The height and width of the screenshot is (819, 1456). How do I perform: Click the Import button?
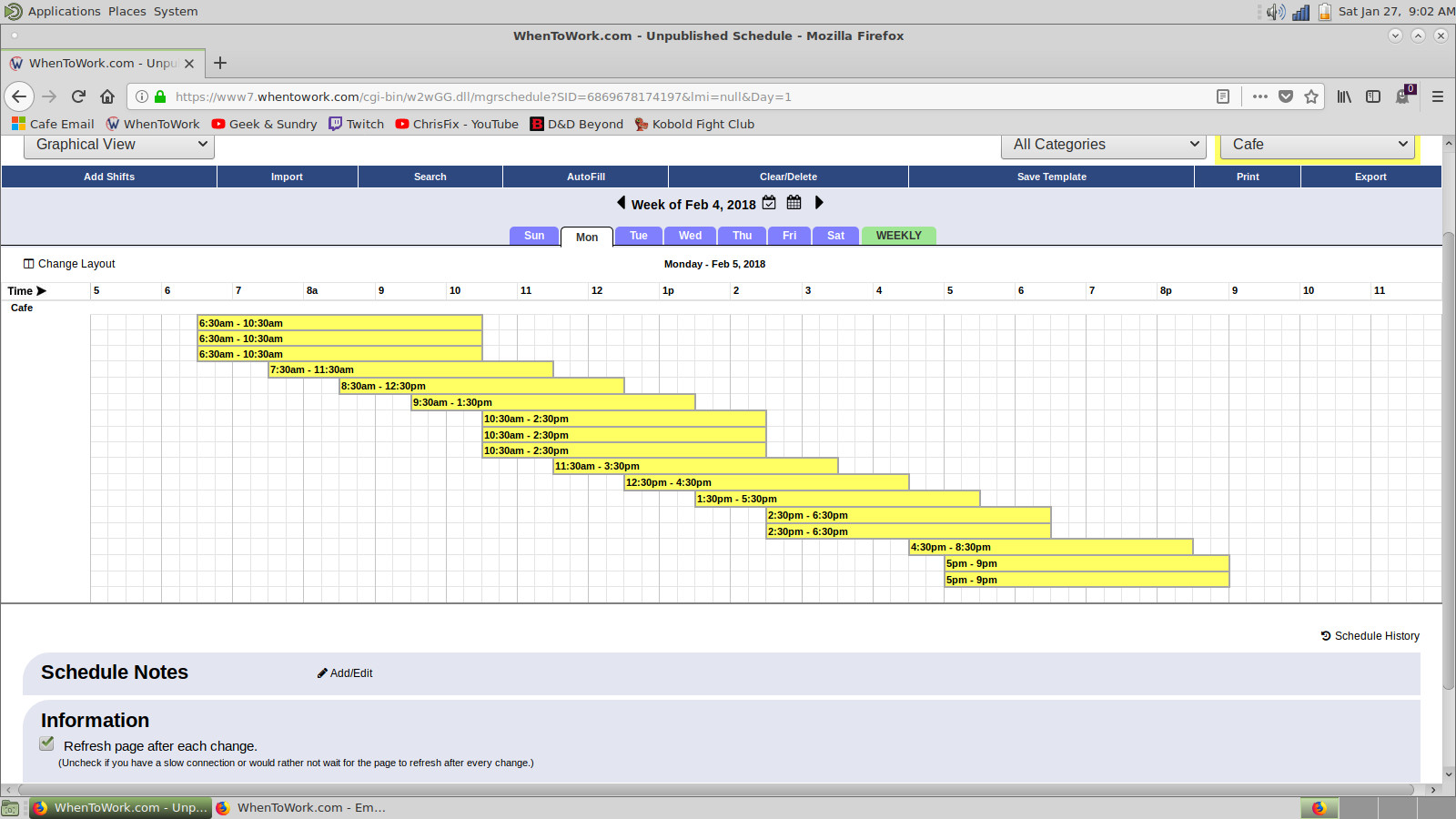(288, 177)
